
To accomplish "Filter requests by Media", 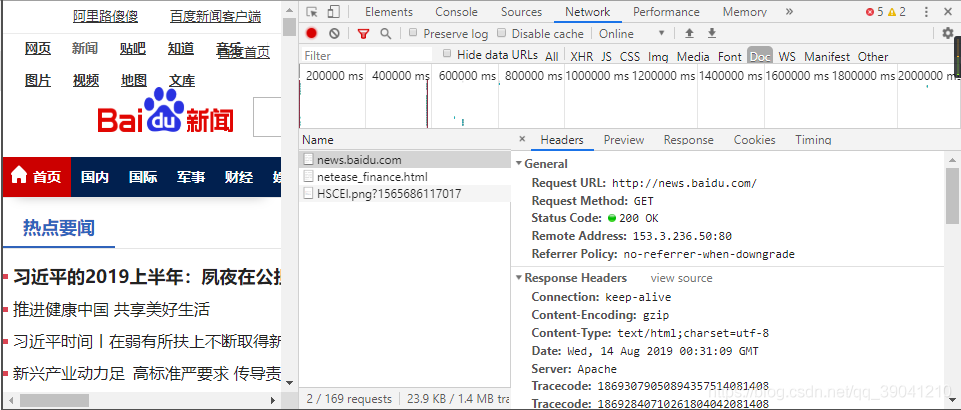I will point(693,56).
